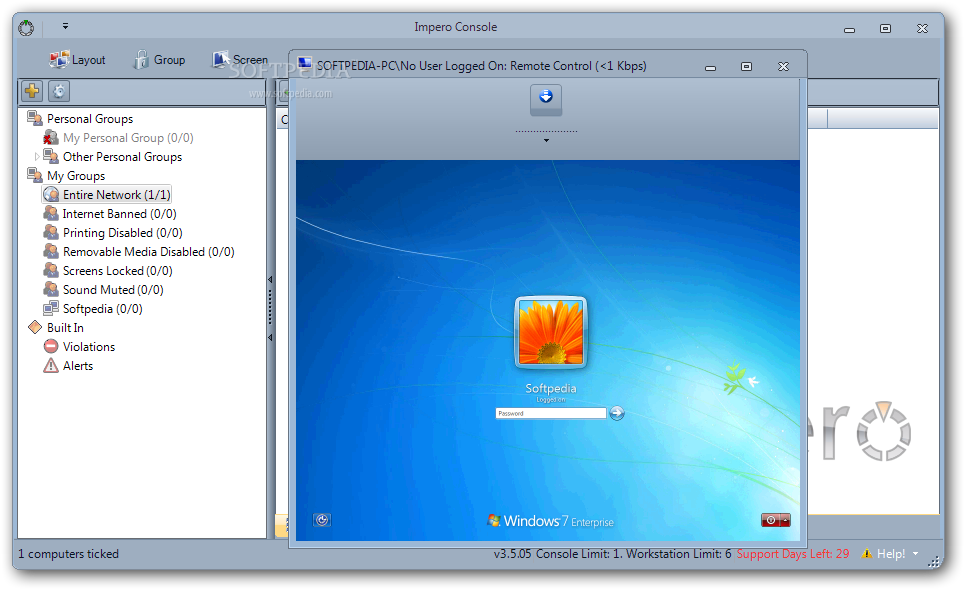965x590 pixels.
Task: Expand Other Personal Groups node
Action: pos(36,157)
